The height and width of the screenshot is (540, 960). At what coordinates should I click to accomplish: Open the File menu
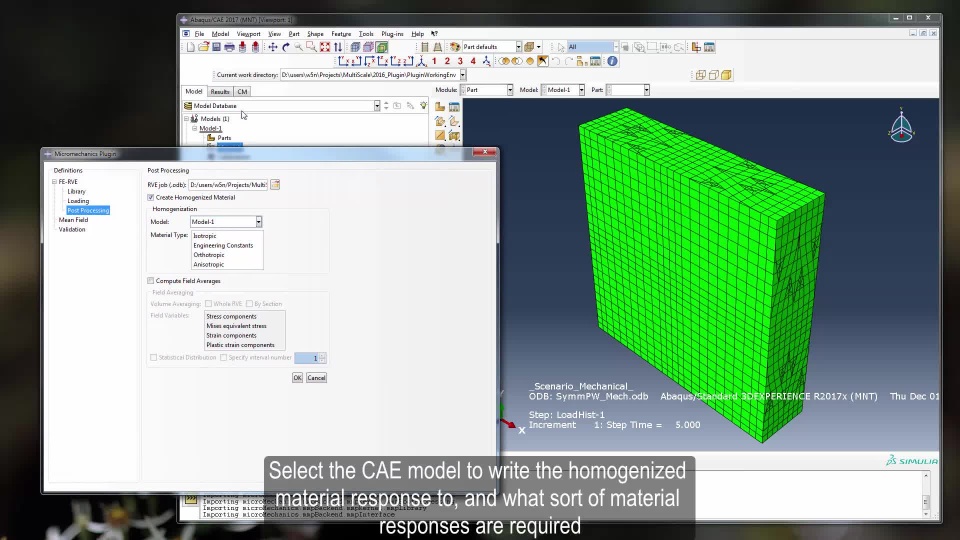[x=200, y=34]
